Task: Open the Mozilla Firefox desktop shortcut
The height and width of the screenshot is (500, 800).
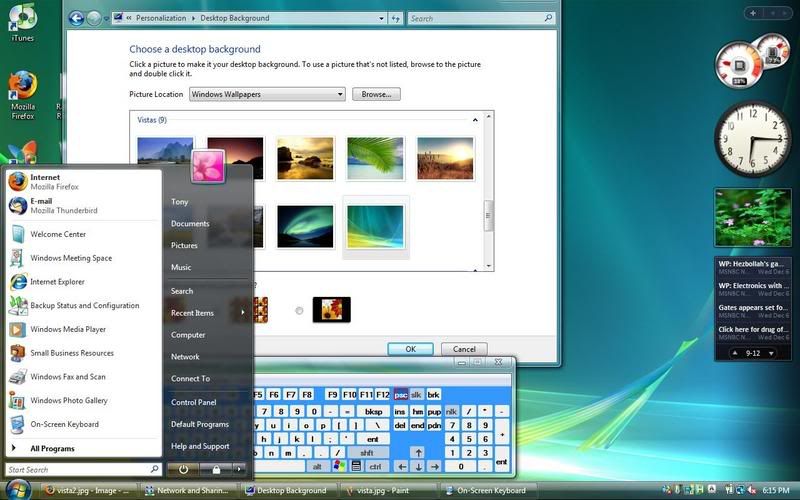Action: (x=22, y=96)
